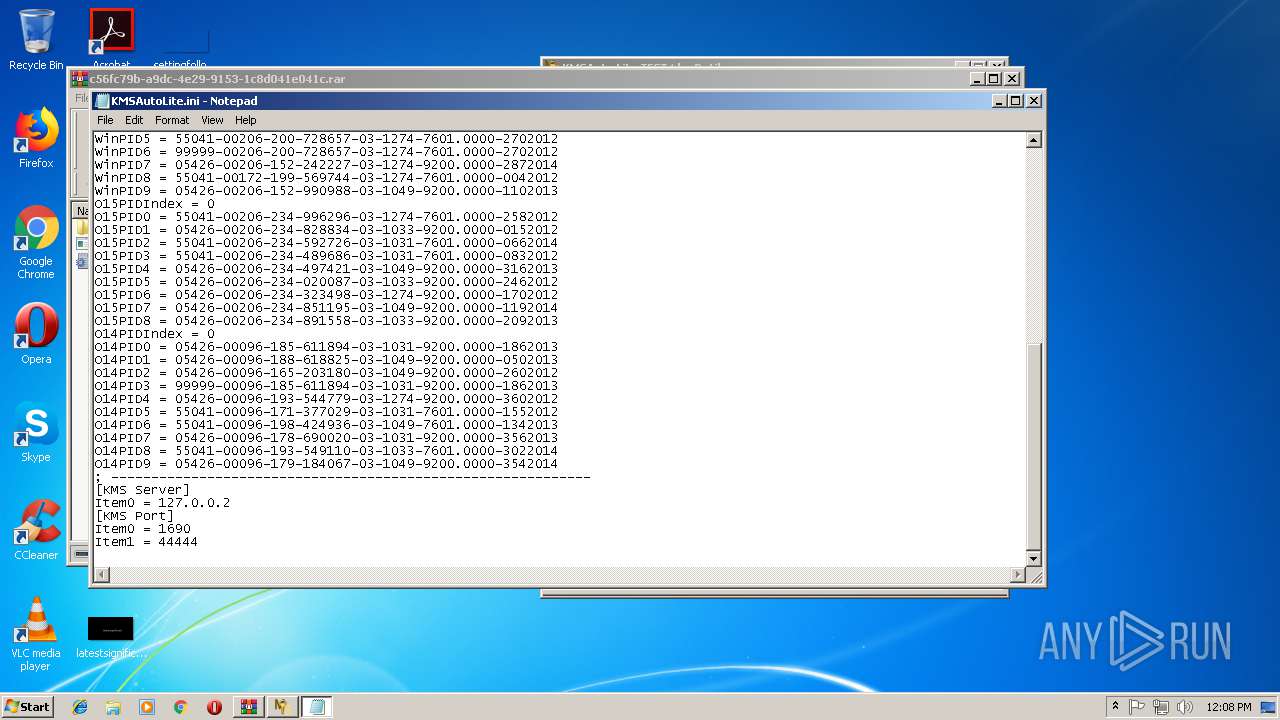Click the O15PID8 line
This screenshot has height=720, width=1280.
(x=326, y=321)
